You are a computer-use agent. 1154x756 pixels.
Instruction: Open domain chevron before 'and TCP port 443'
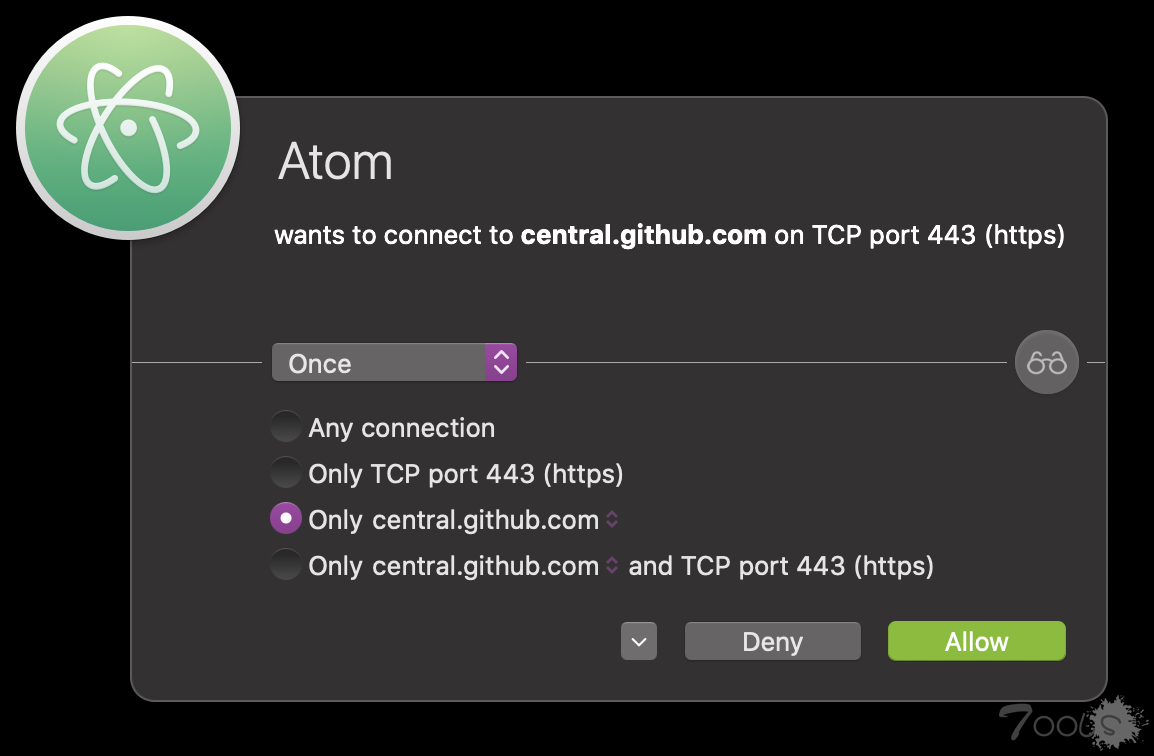coord(613,566)
